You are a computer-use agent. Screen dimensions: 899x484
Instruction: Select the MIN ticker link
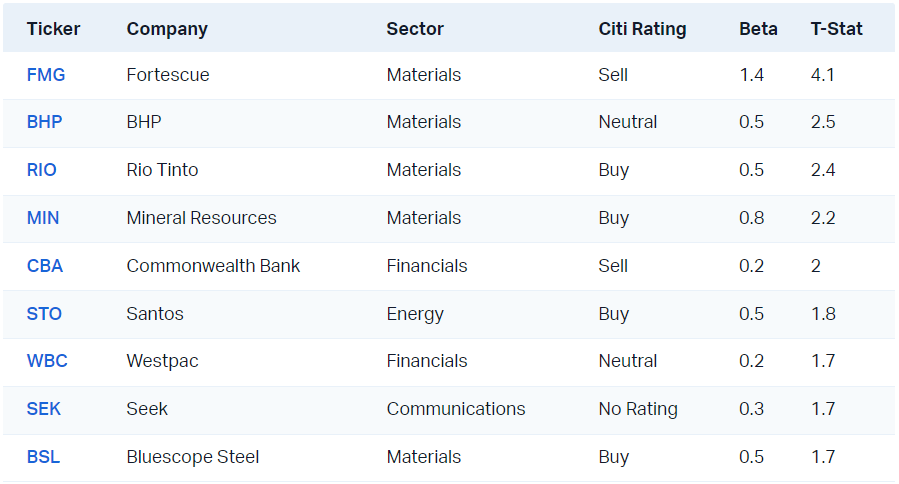43,218
